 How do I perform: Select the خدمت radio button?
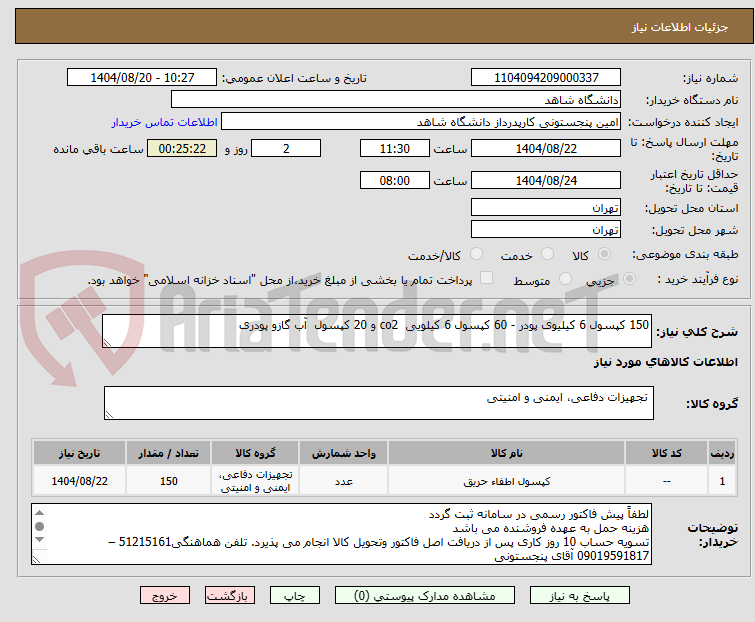click(x=547, y=254)
